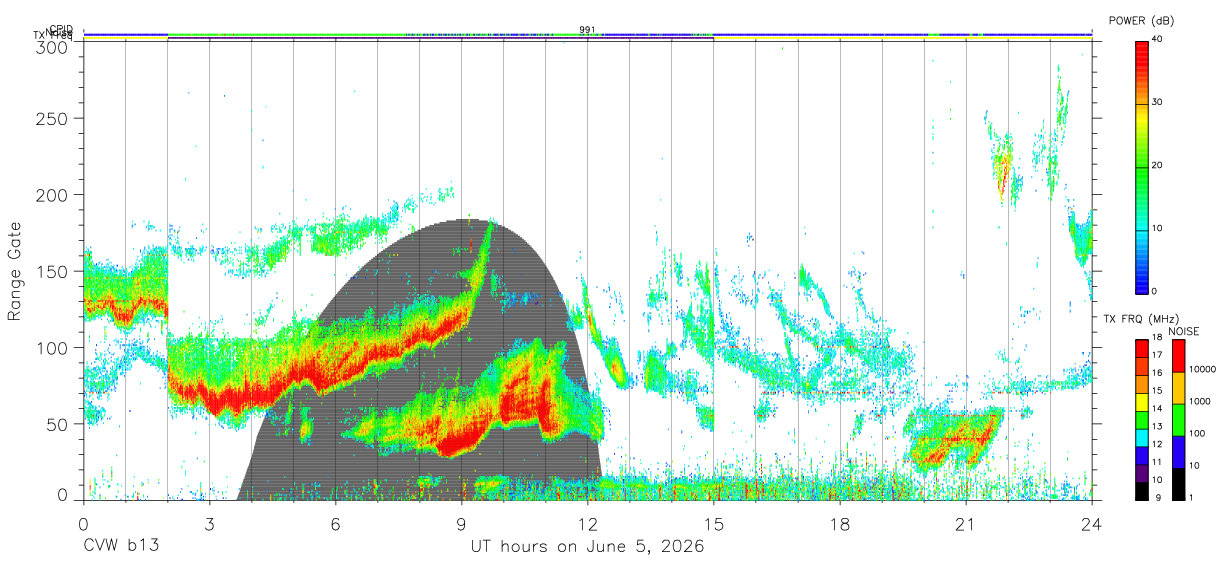Screen dimensions: 1228x567
Task: Click the 'NOISE' legend title
Action: 1185,331
